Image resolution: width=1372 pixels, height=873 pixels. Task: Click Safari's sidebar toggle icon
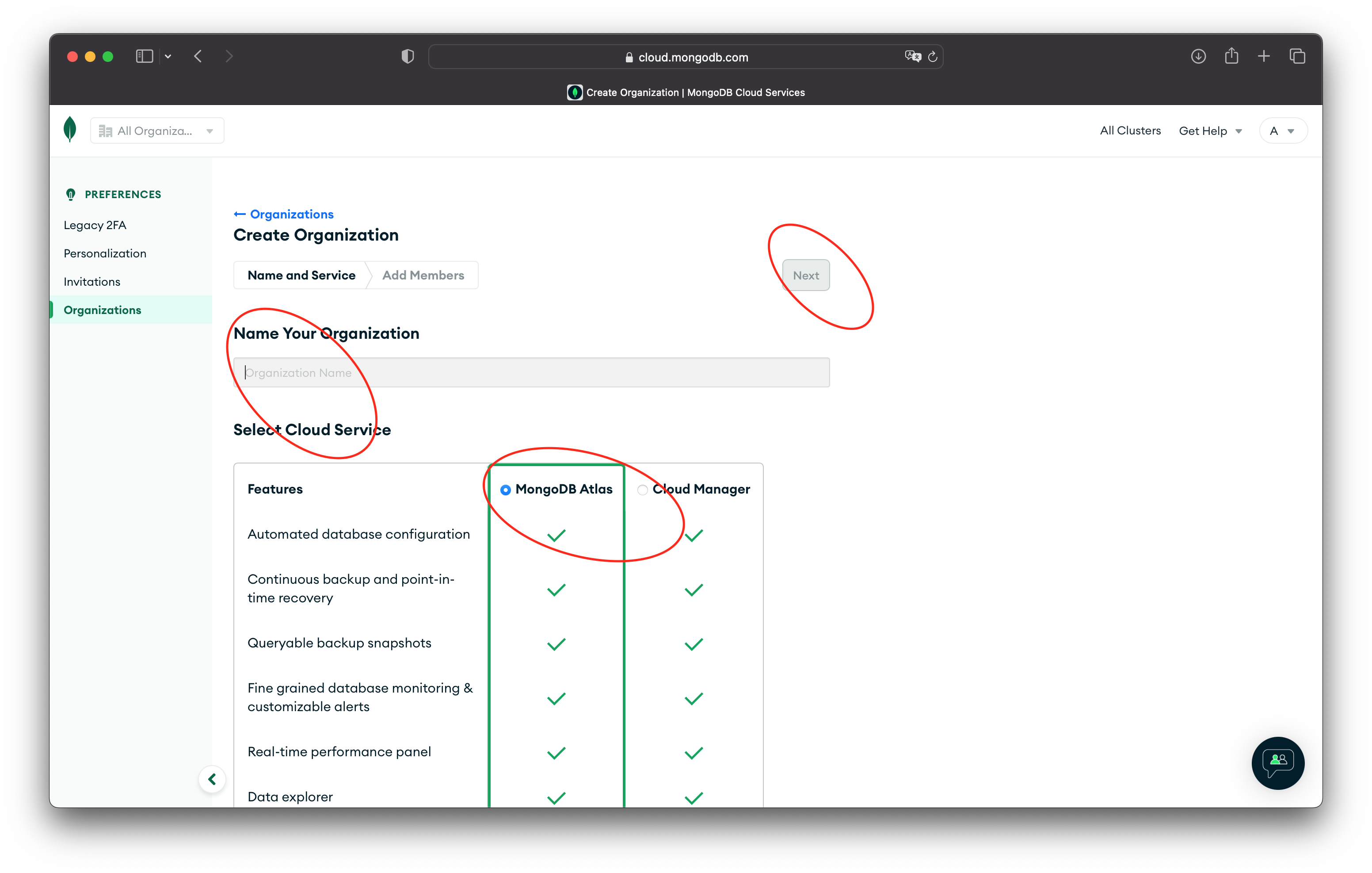[145, 57]
